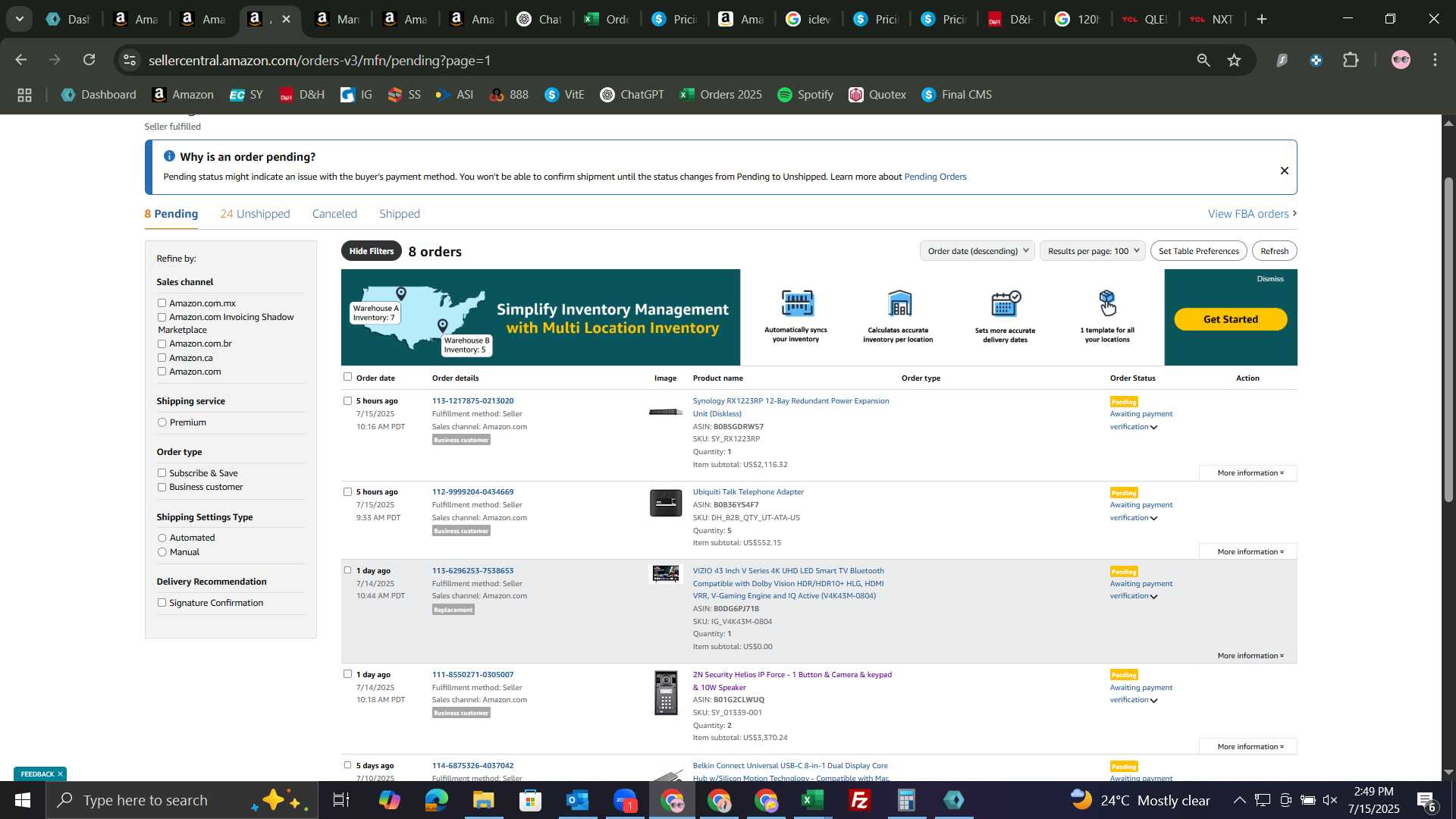
Task: Expand status details for the VIZIO order
Action: (1153, 597)
